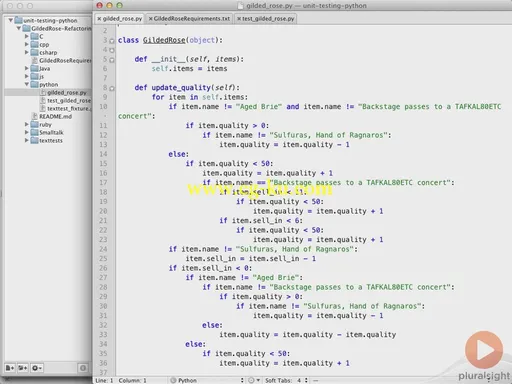Collapse the unit-testing-python root folder

coord(11,20)
